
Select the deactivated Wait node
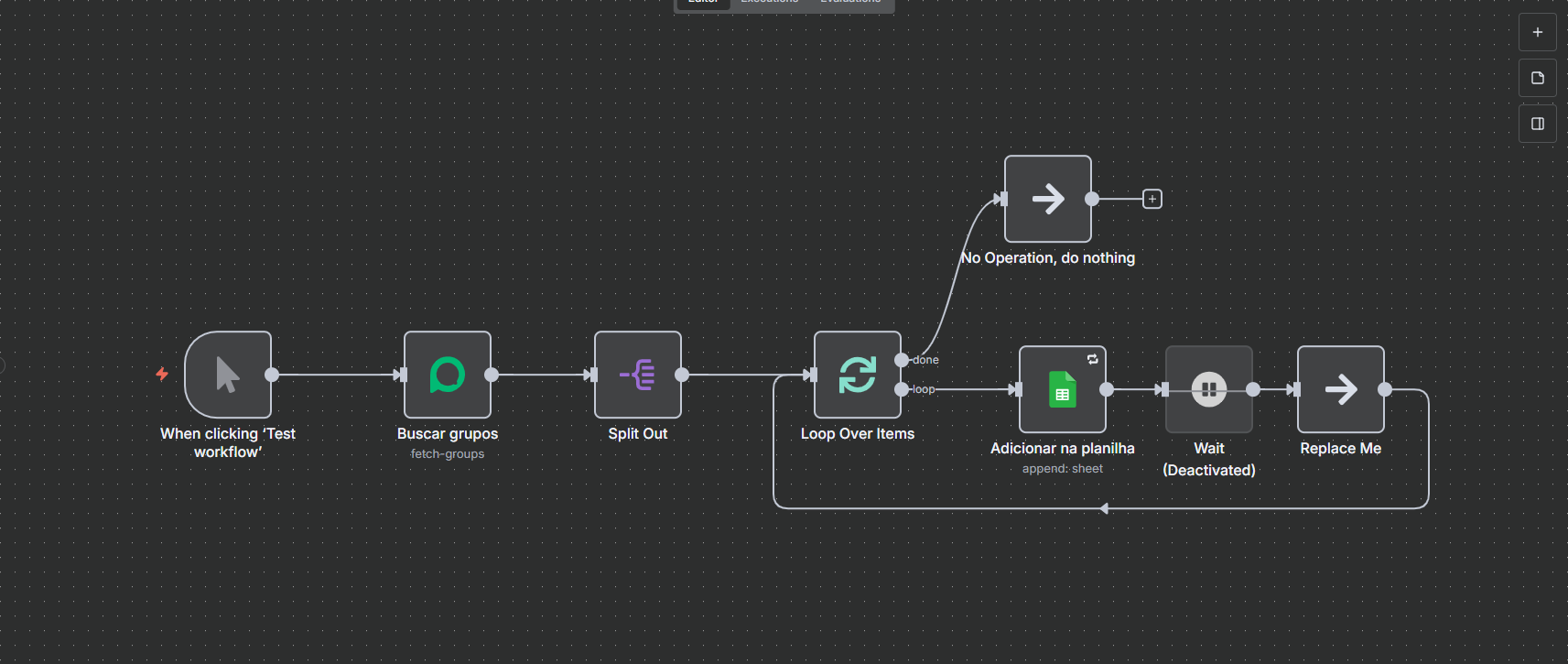(x=1208, y=389)
